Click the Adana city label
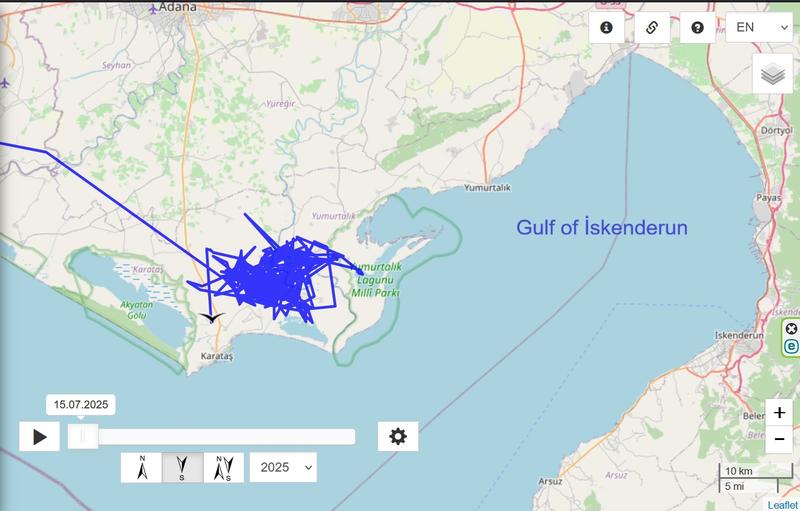This screenshot has height=511, width=800. (178, 7)
